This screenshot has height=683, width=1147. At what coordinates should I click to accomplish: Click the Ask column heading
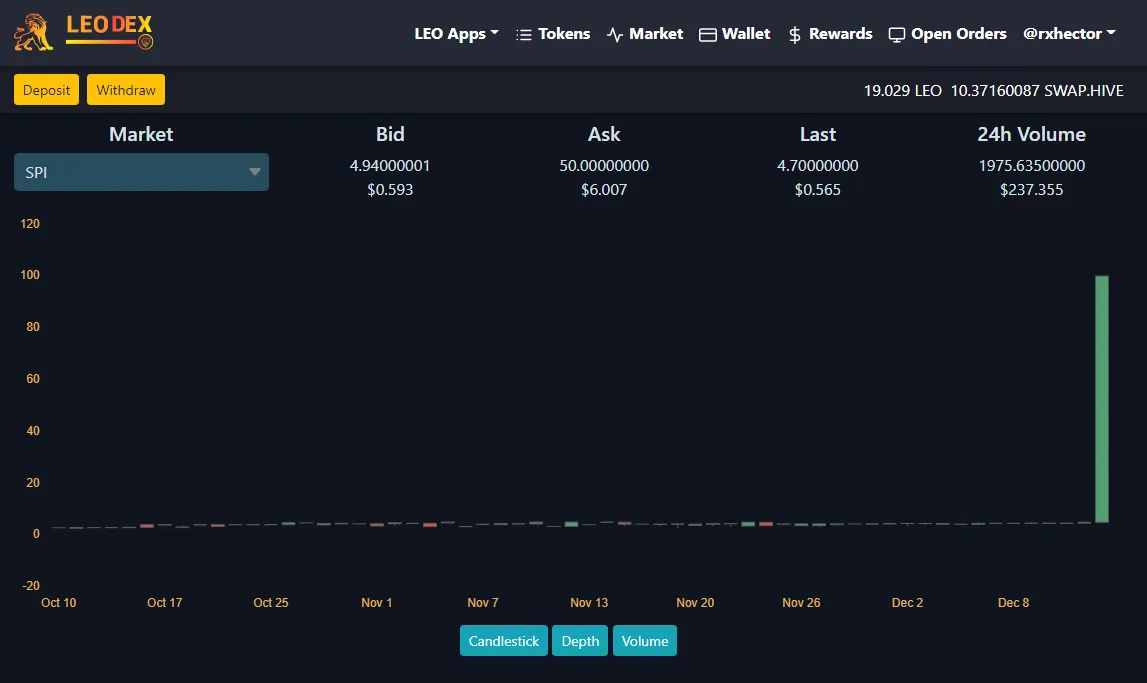pyautogui.click(x=604, y=134)
